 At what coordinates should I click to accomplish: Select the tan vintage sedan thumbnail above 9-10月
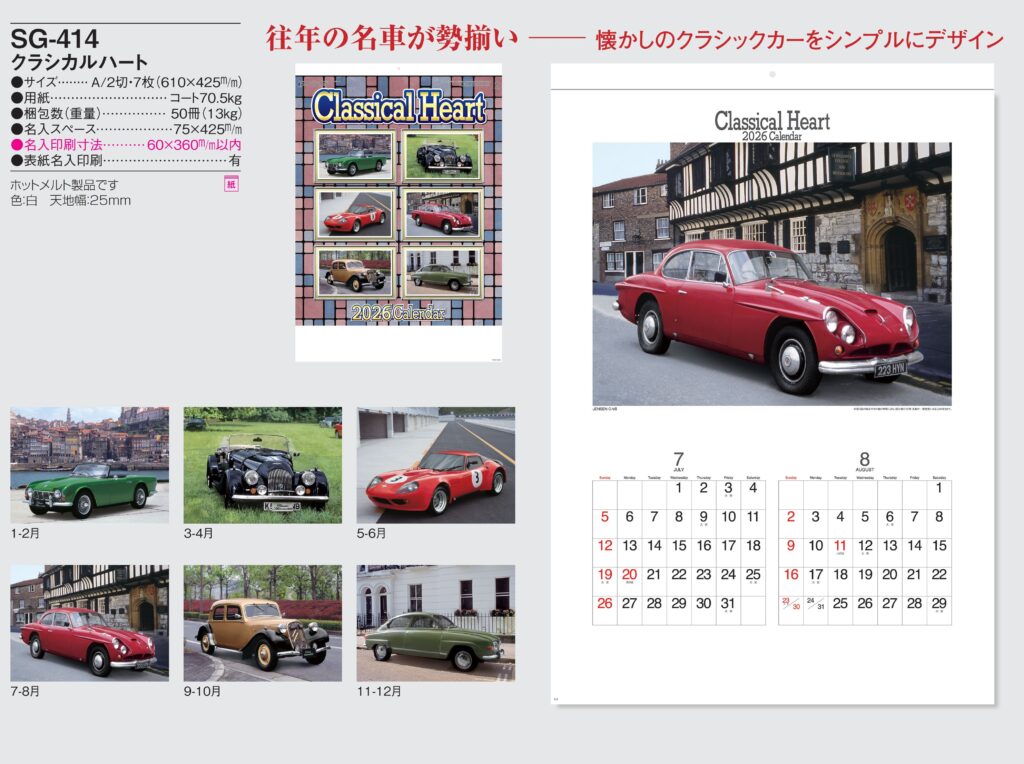point(262,622)
